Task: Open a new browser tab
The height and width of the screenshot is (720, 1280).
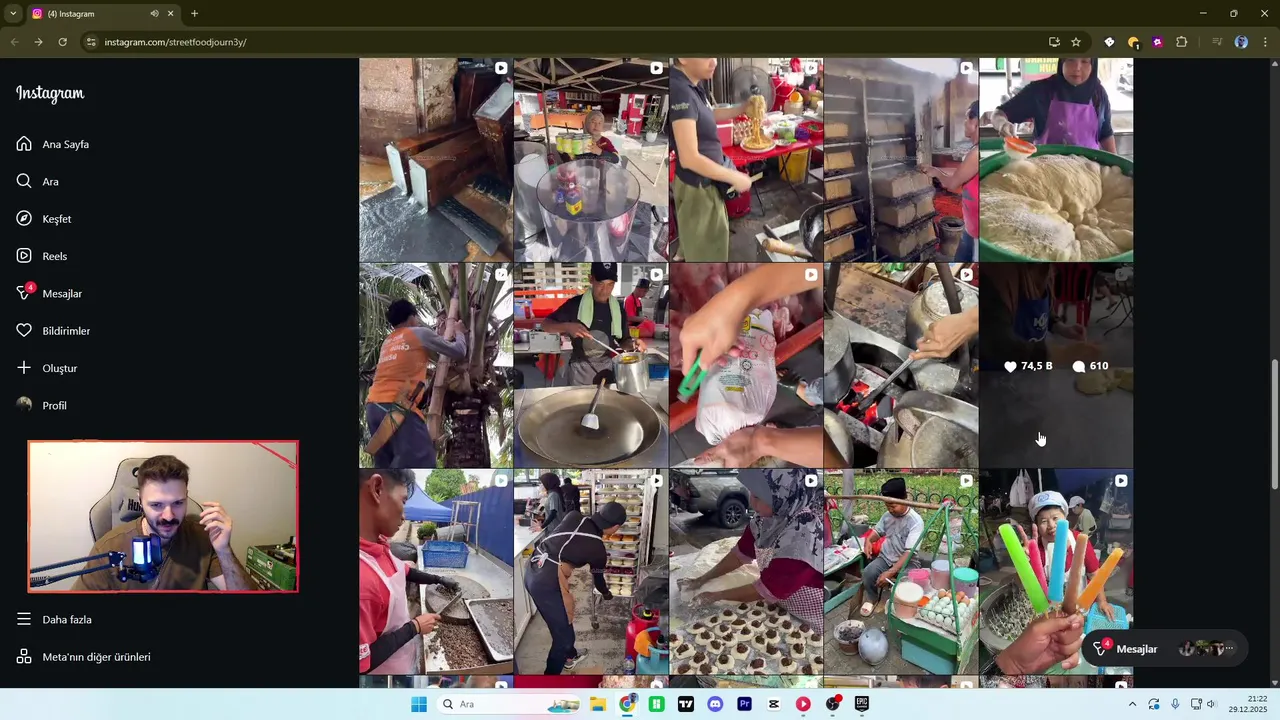Action: (194, 14)
